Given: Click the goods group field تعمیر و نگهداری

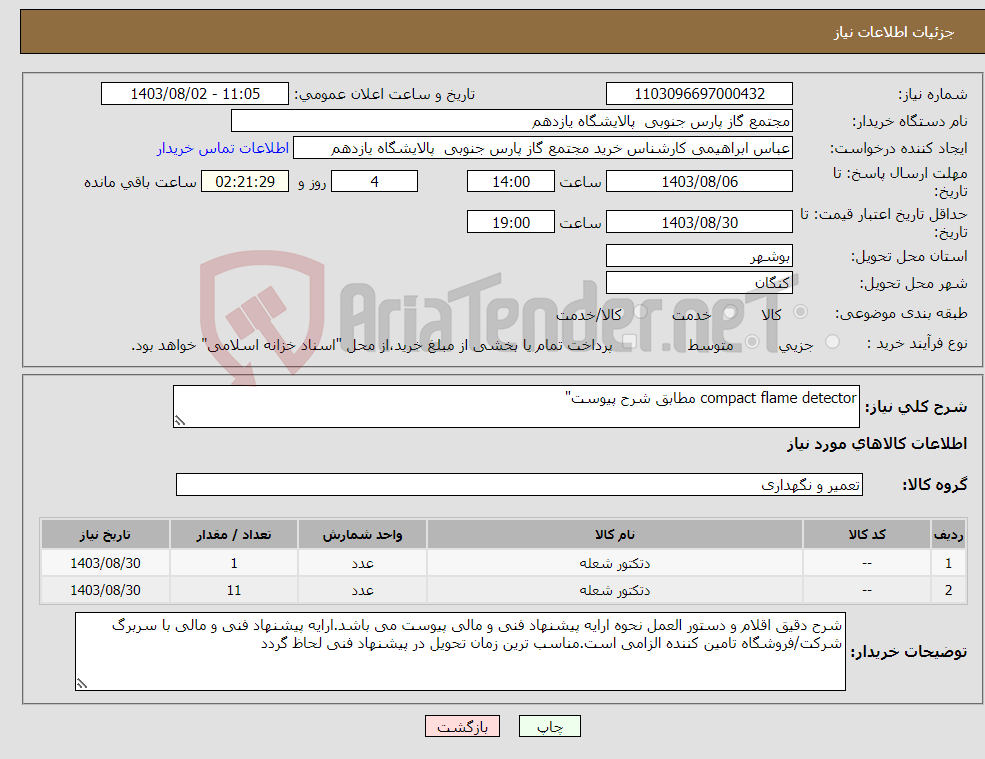Looking at the screenshot, I should [520, 484].
